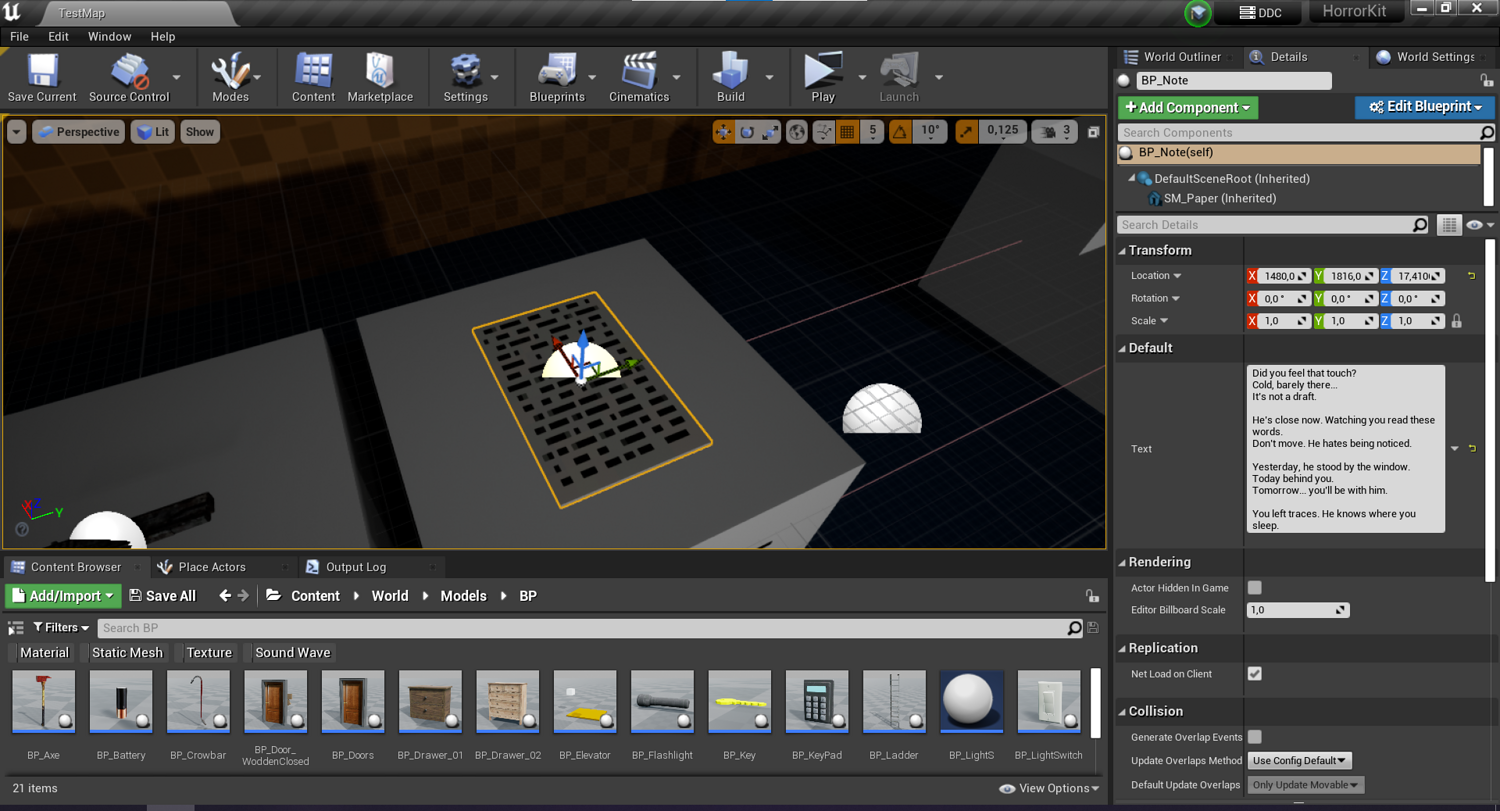
Task: Switch to the Output Log tab
Action: click(x=355, y=567)
